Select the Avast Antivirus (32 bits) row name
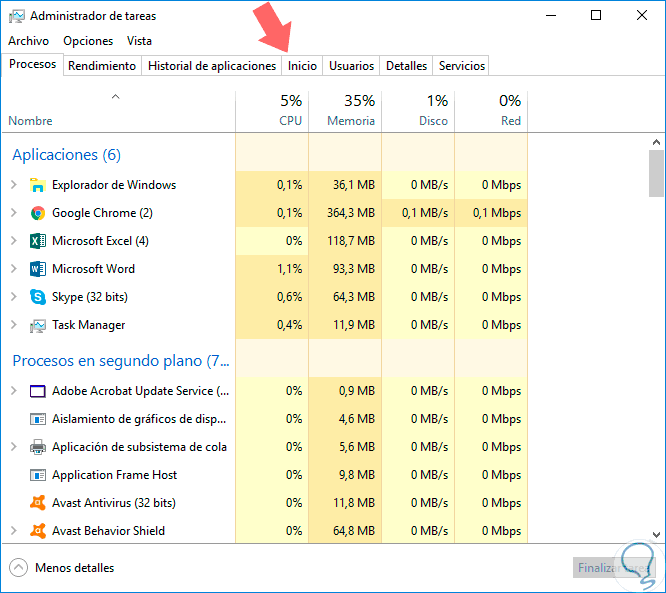The width and height of the screenshot is (666, 593). [x=114, y=503]
